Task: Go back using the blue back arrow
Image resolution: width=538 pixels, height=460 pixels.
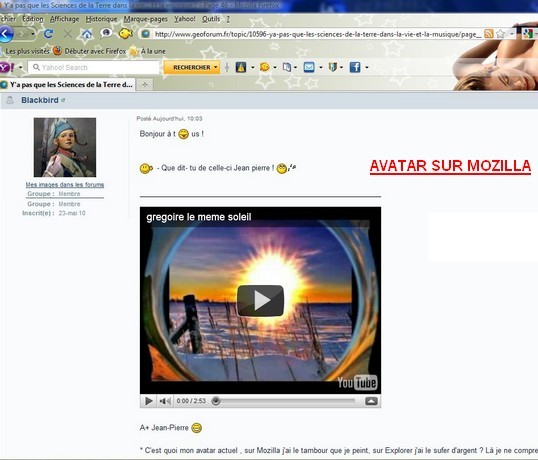Action: click(6, 34)
